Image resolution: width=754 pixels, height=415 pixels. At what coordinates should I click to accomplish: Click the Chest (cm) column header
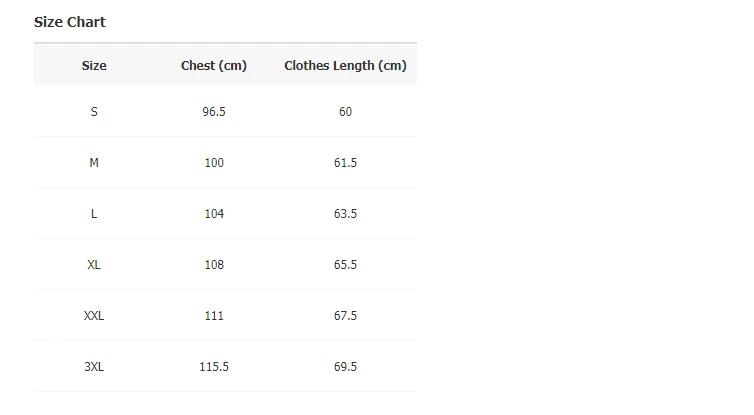tap(214, 66)
